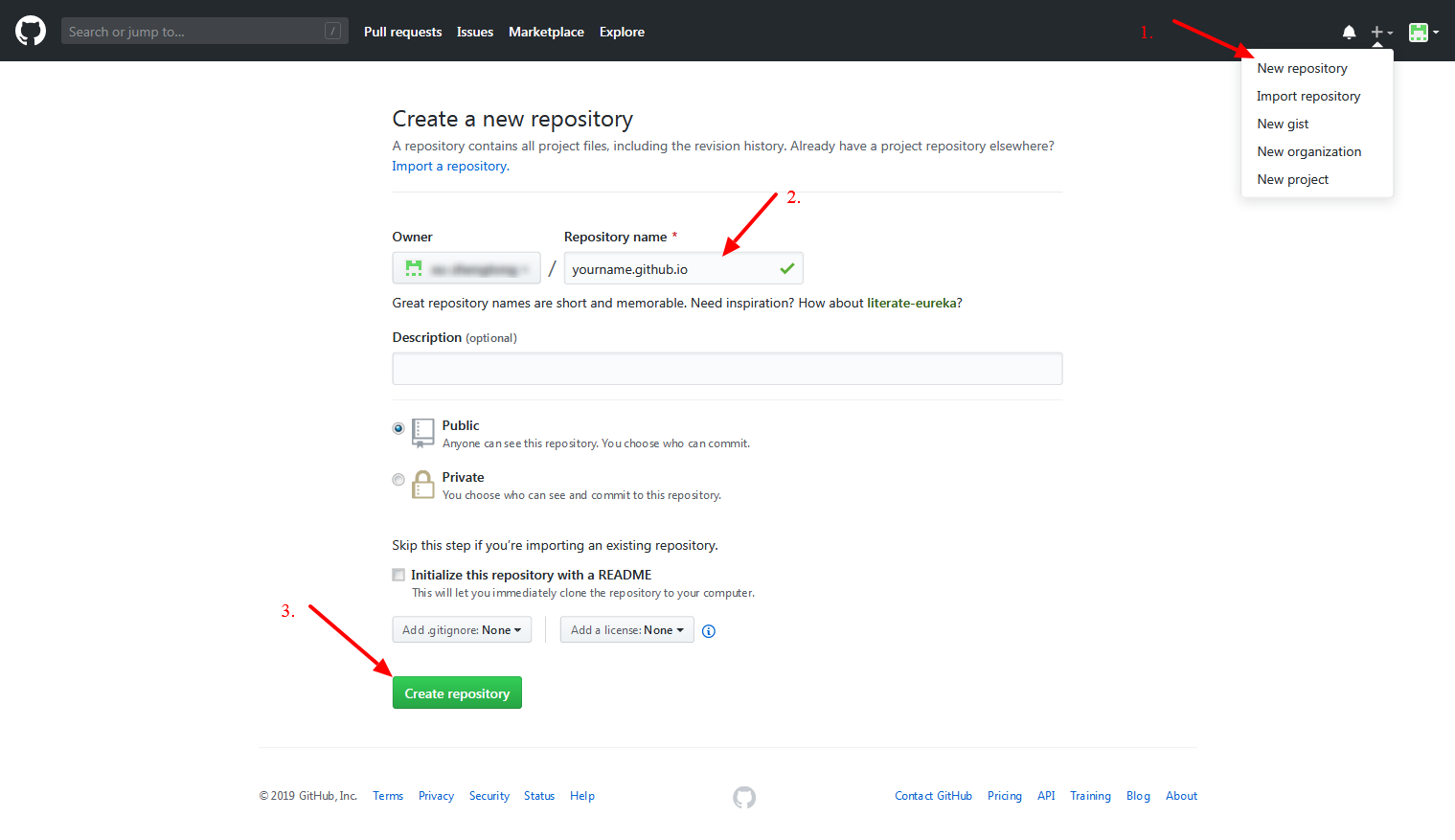1455x840 pixels.
Task: Open the Add .gitignore dropdown
Action: pyautogui.click(x=462, y=629)
